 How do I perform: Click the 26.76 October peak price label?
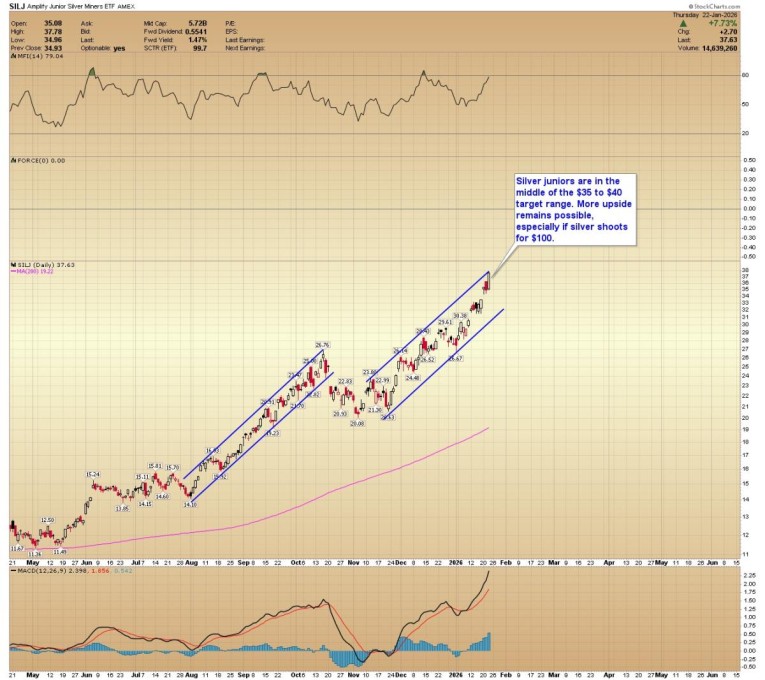pyautogui.click(x=322, y=345)
